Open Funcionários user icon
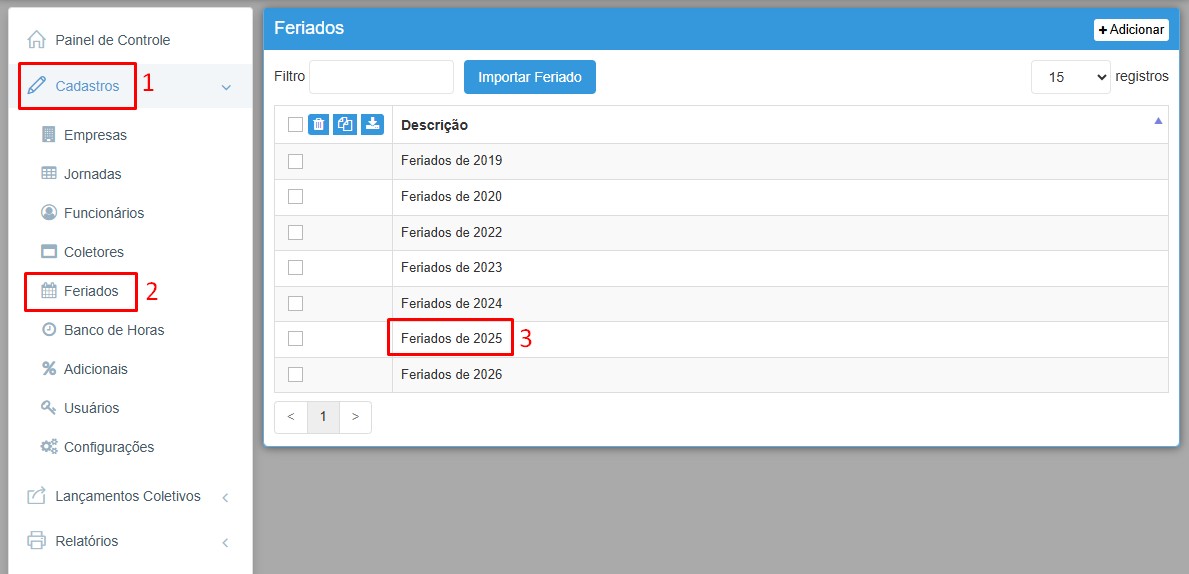The width and height of the screenshot is (1189, 574). point(49,213)
